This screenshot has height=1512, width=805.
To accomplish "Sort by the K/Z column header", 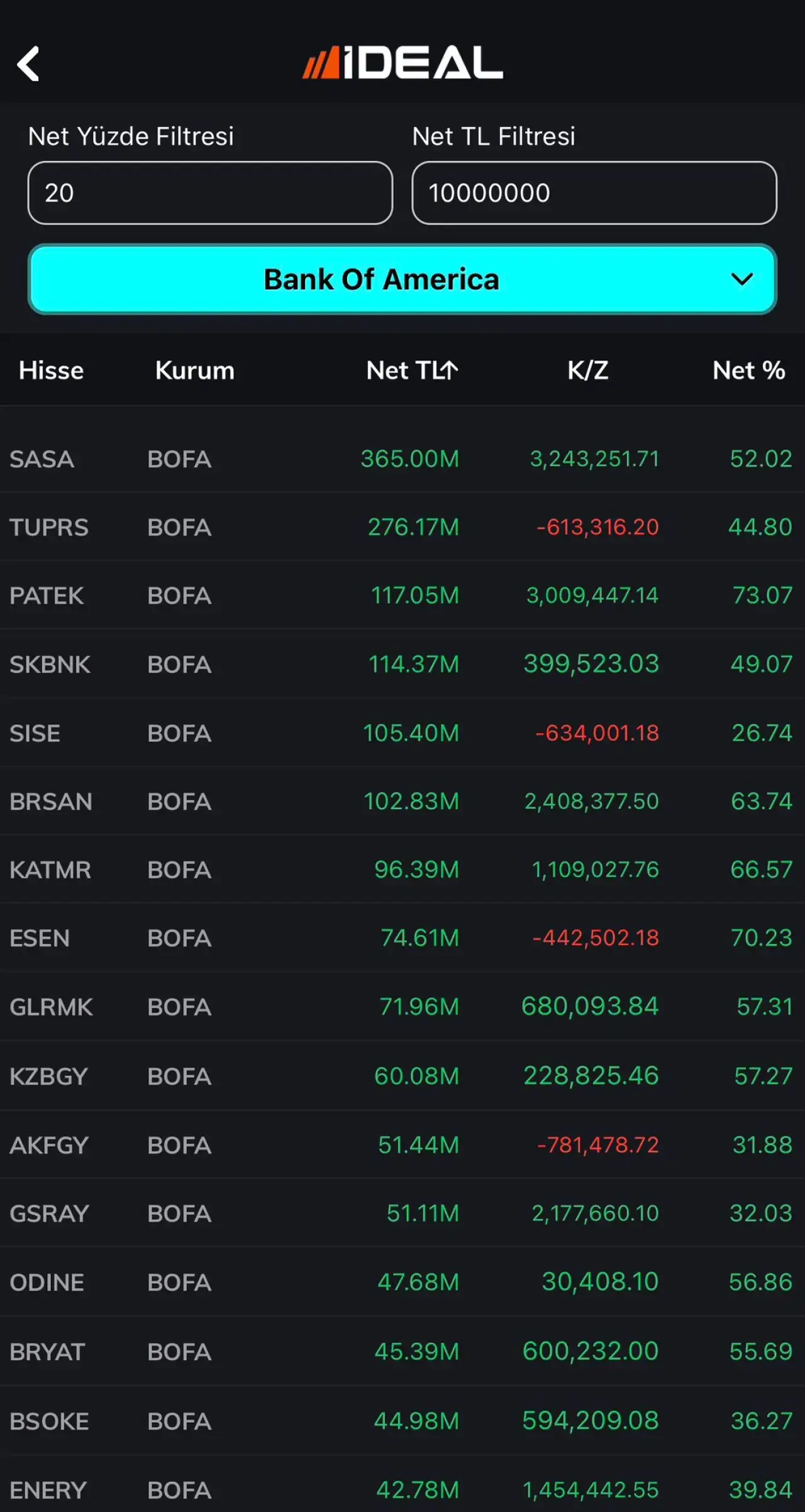I will point(587,370).
